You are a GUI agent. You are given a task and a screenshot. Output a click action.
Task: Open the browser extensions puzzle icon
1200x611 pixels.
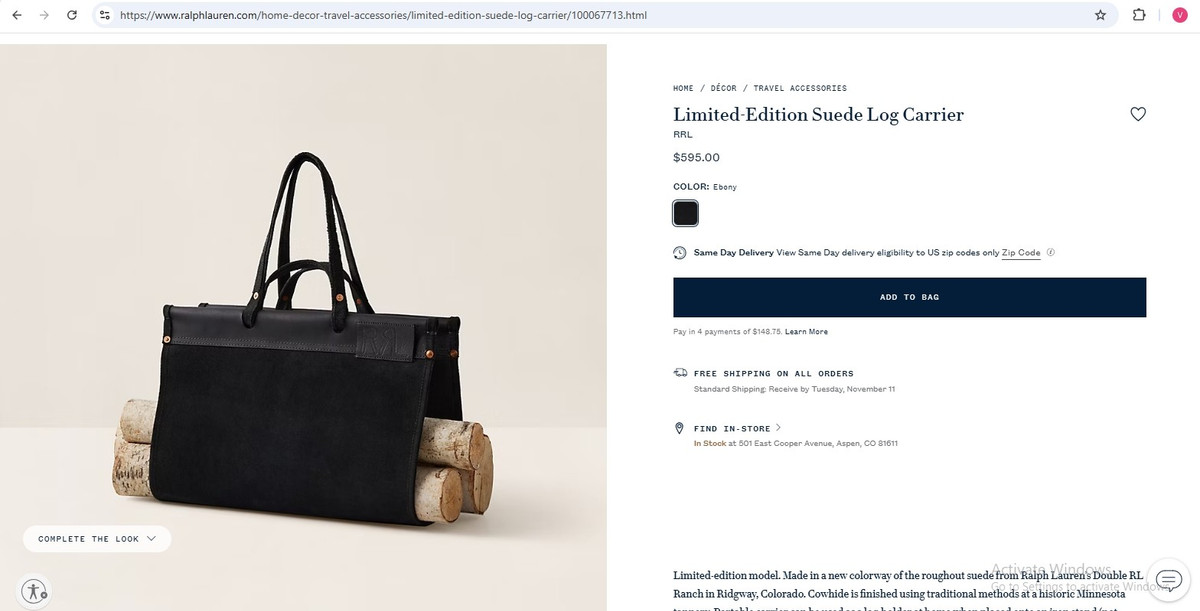pos(1138,15)
